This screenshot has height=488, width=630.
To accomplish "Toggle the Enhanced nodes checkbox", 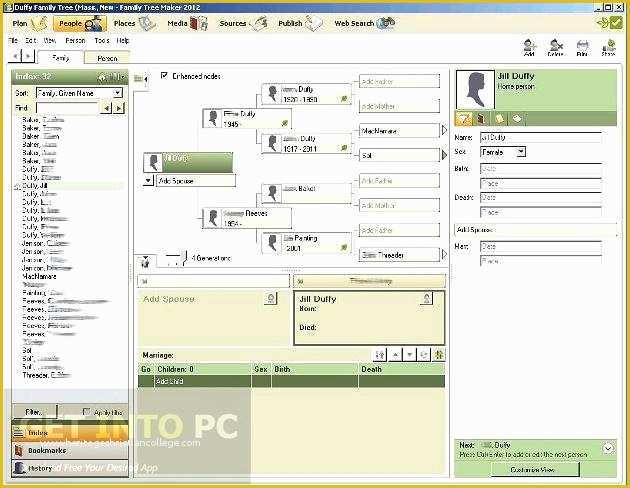I will (x=164, y=76).
